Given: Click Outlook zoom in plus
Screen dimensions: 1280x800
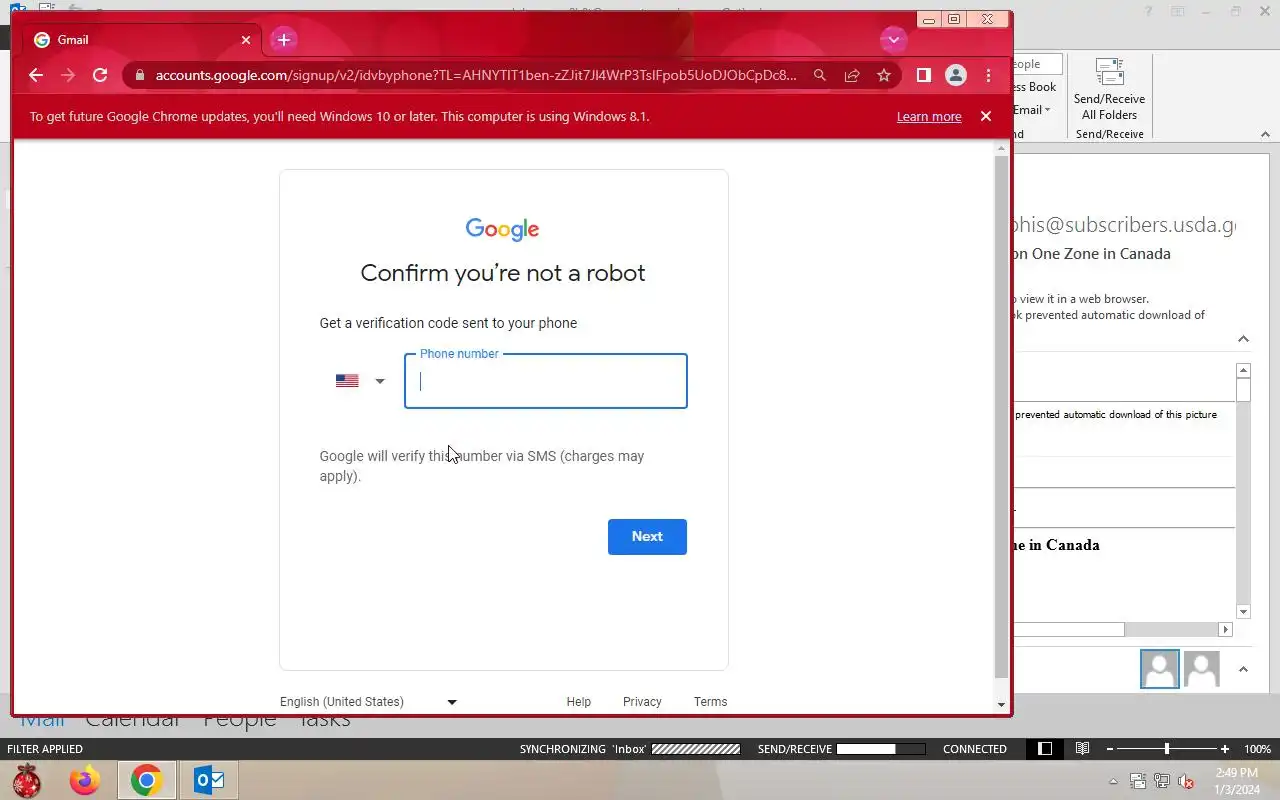Looking at the screenshot, I should click(x=1225, y=749).
